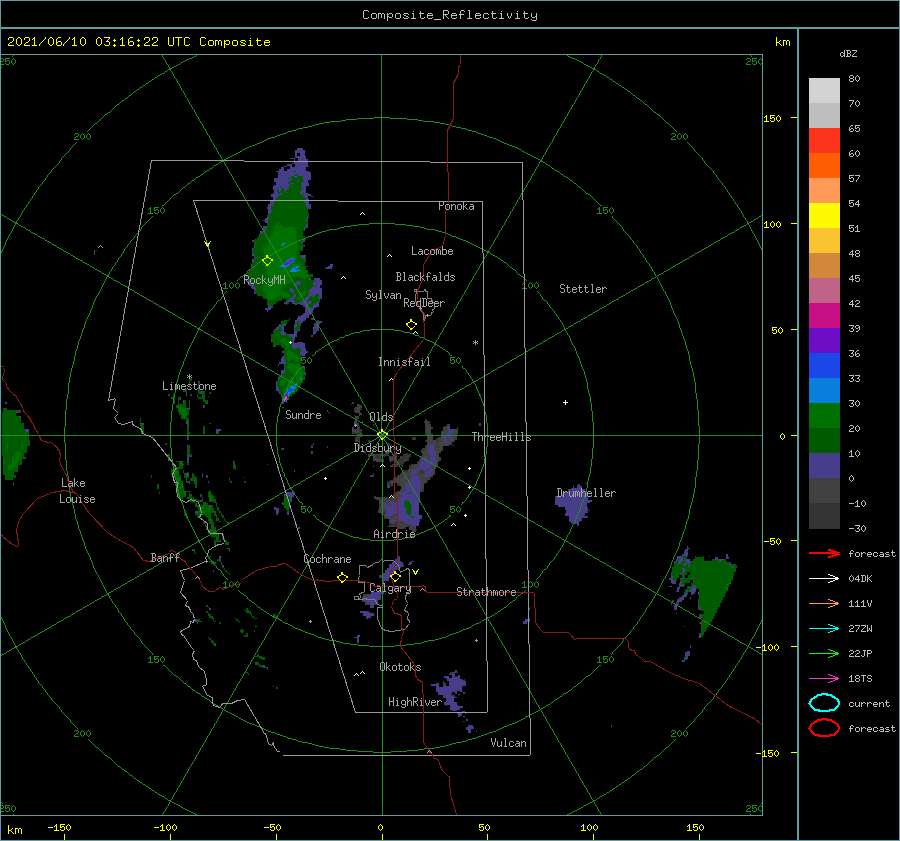The height and width of the screenshot is (841, 900).
Task: Click the yellow diamond marker at Olds
Action: coord(382,435)
